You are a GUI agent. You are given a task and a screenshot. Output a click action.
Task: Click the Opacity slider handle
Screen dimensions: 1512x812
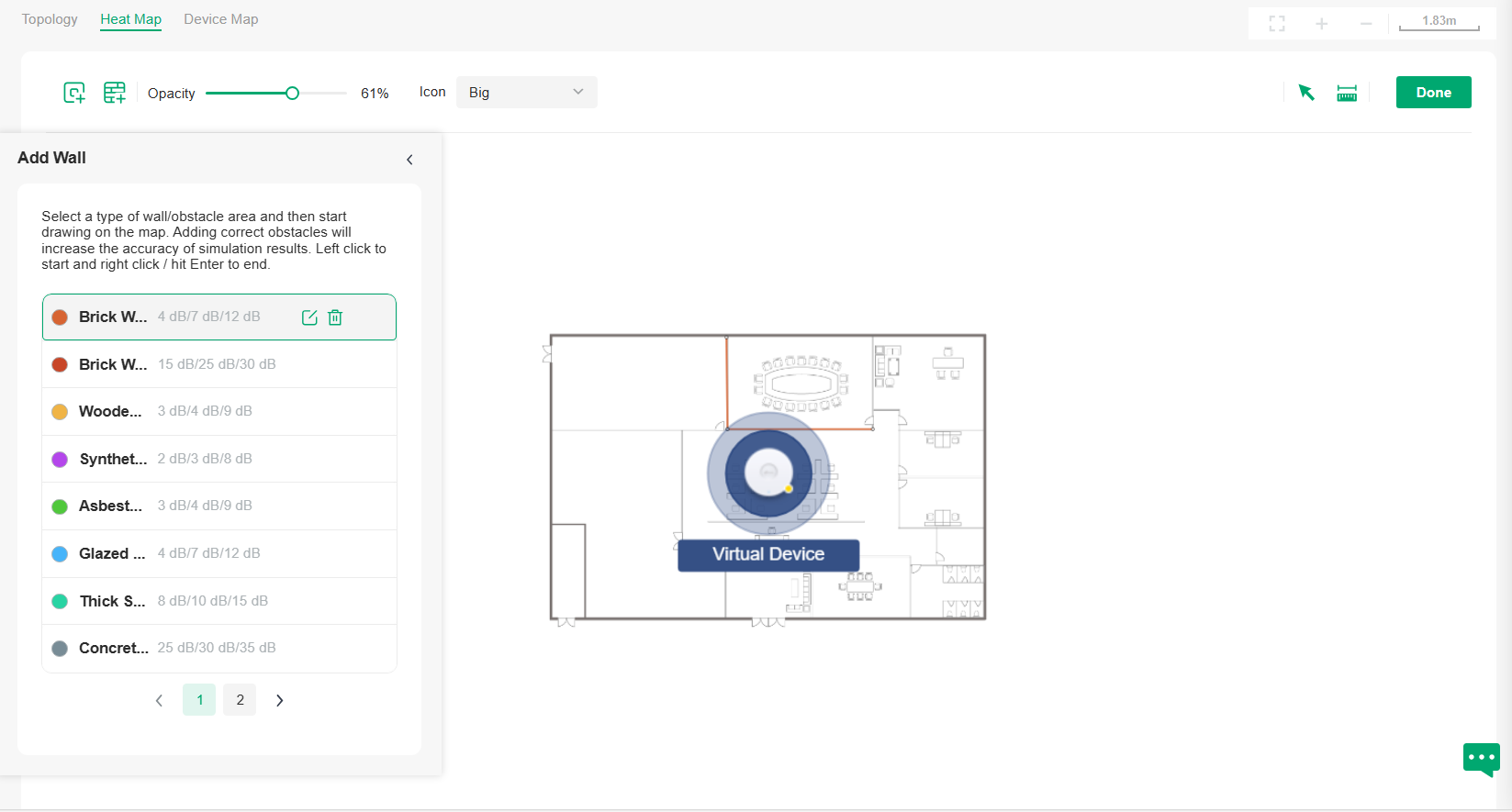click(292, 94)
